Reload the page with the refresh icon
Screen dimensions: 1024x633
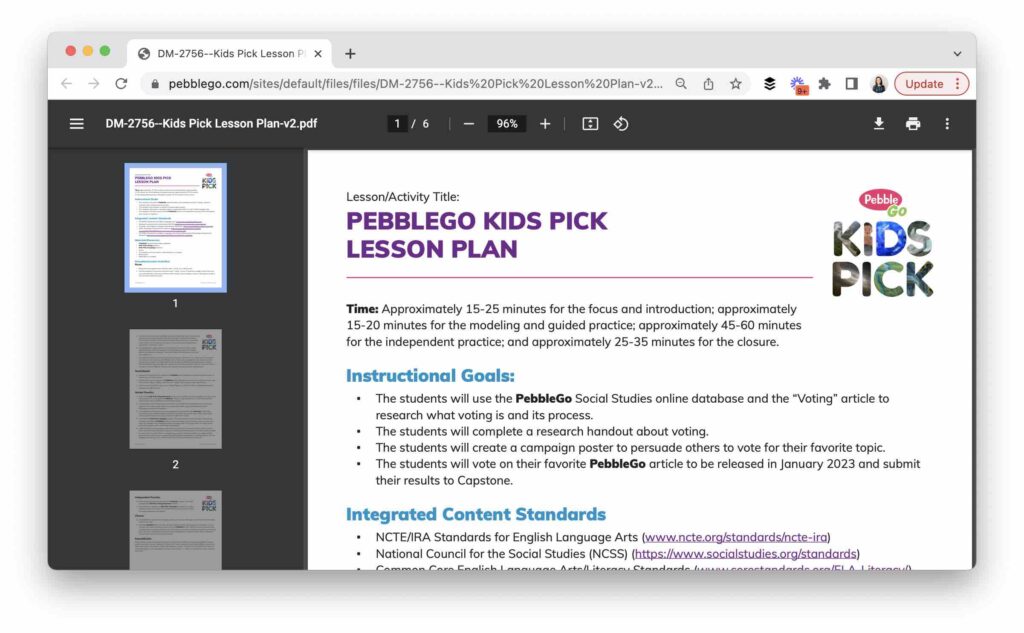coord(121,84)
